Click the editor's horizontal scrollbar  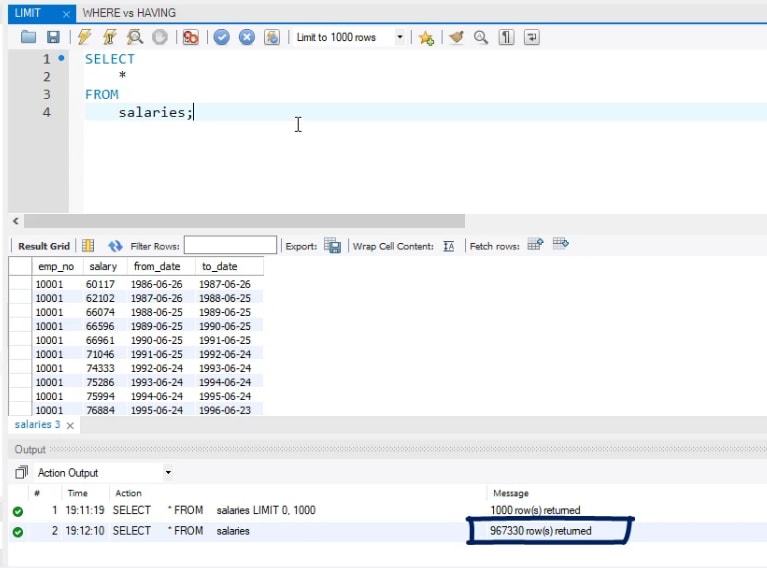[x=240, y=221]
